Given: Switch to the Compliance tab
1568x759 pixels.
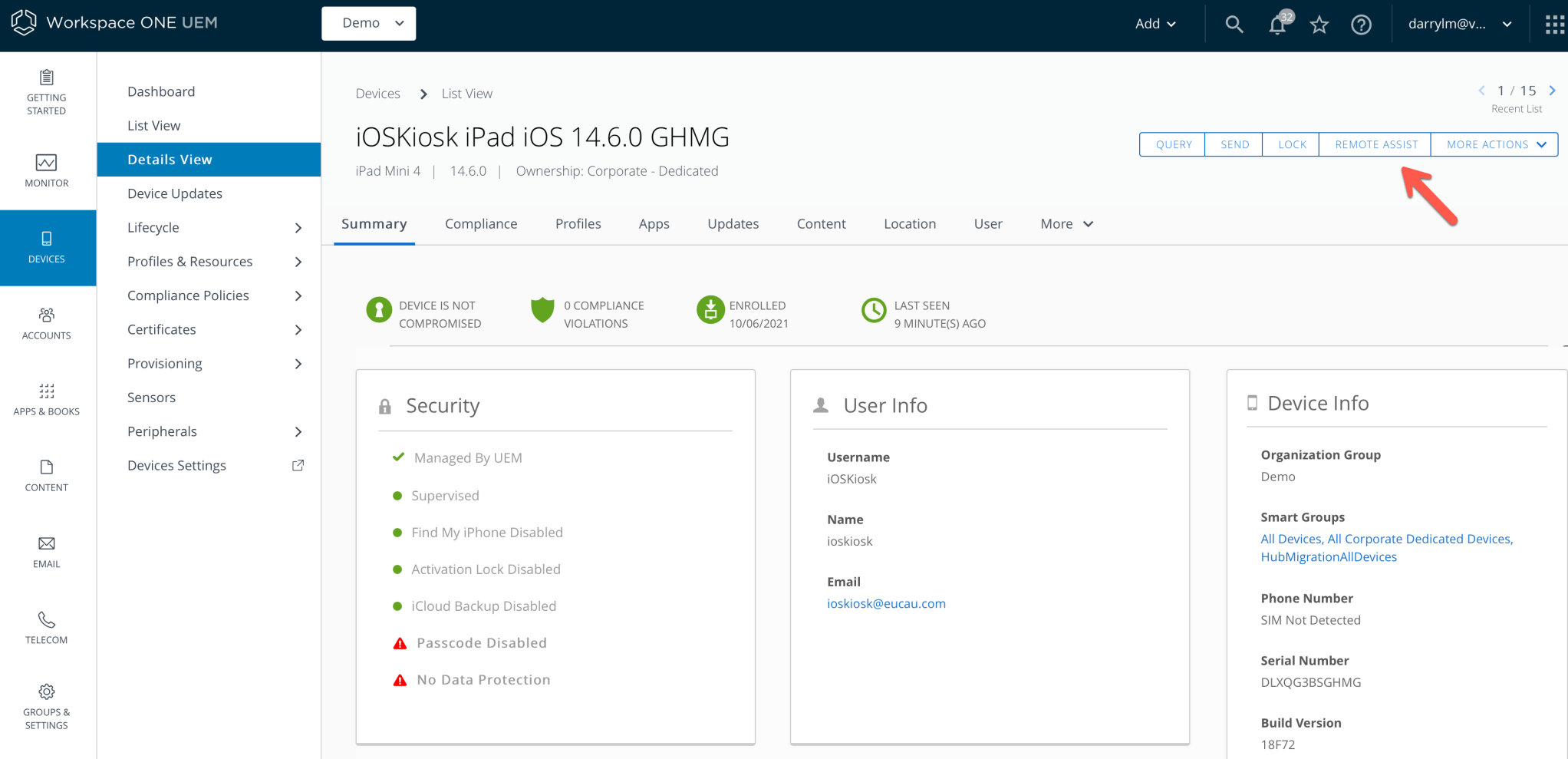Looking at the screenshot, I should click(x=481, y=223).
